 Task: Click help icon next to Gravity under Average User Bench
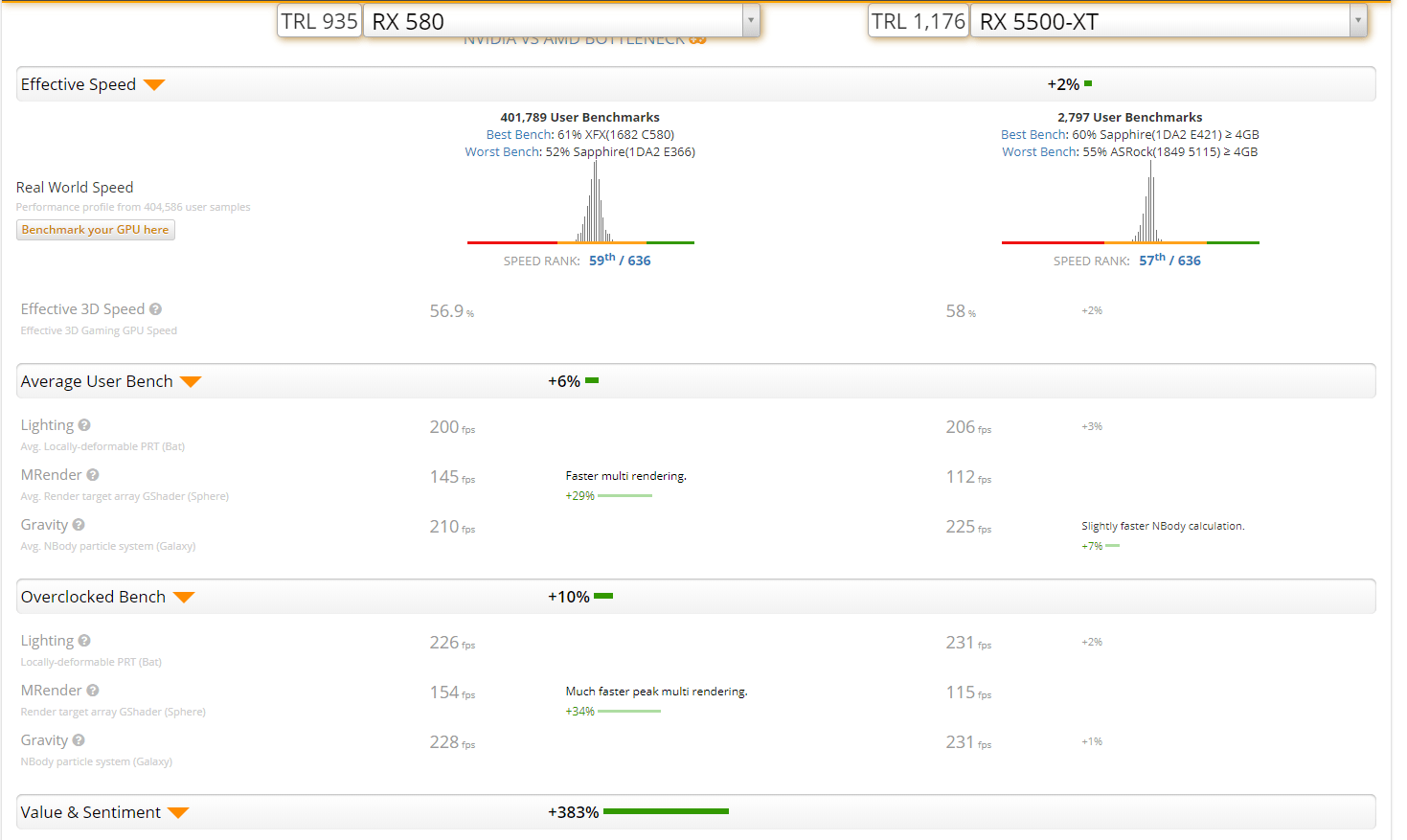79,525
